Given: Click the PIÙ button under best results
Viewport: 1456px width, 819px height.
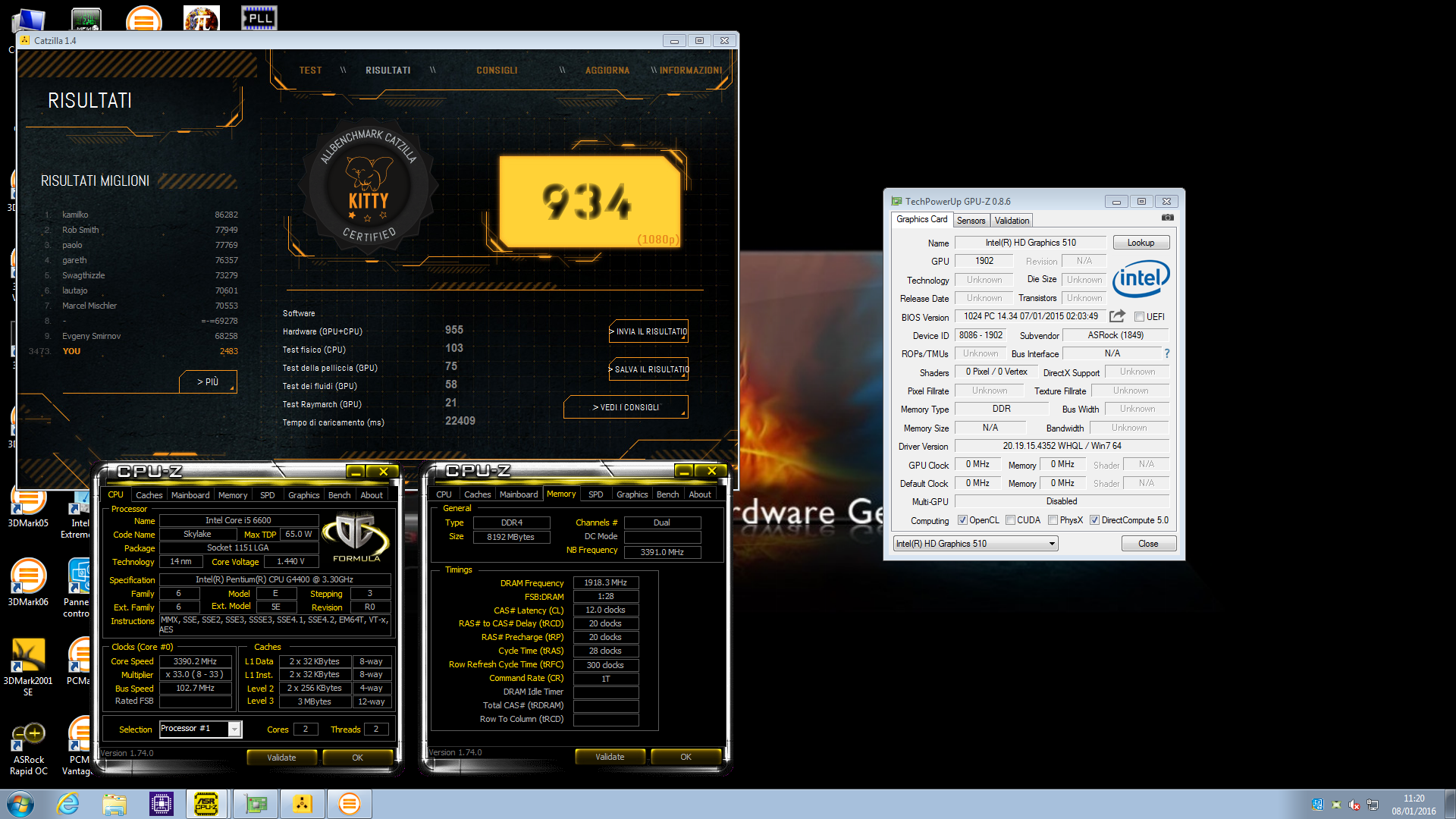Looking at the screenshot, I should [208, 381].
